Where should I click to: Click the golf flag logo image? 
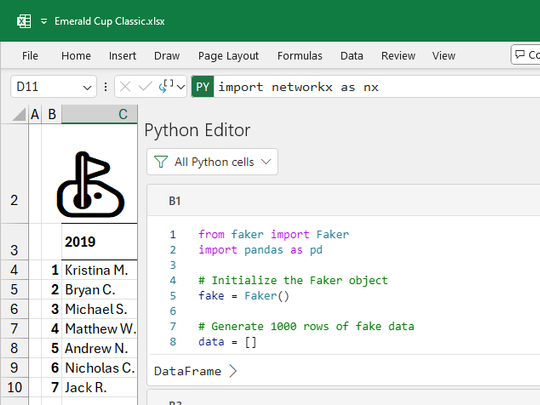coord(90,184)
